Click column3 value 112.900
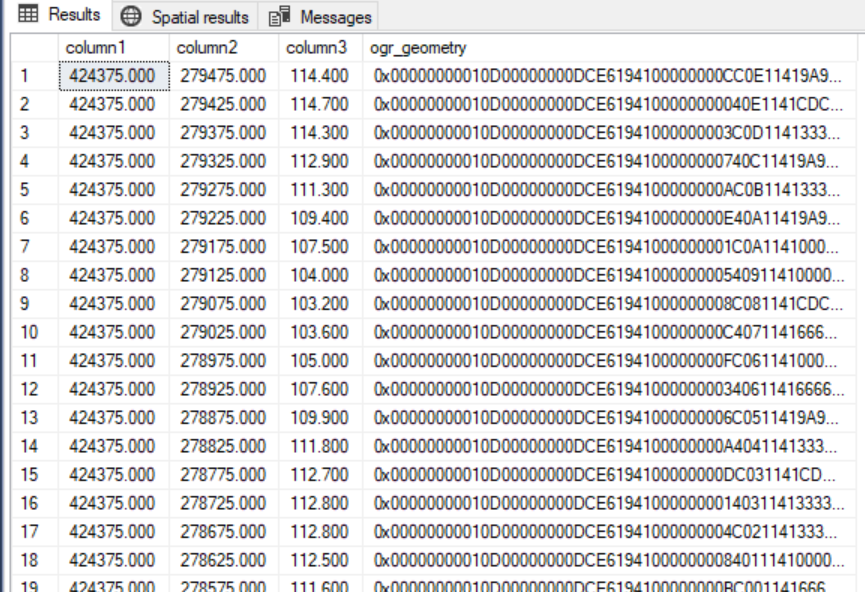 tap(321, 161)
